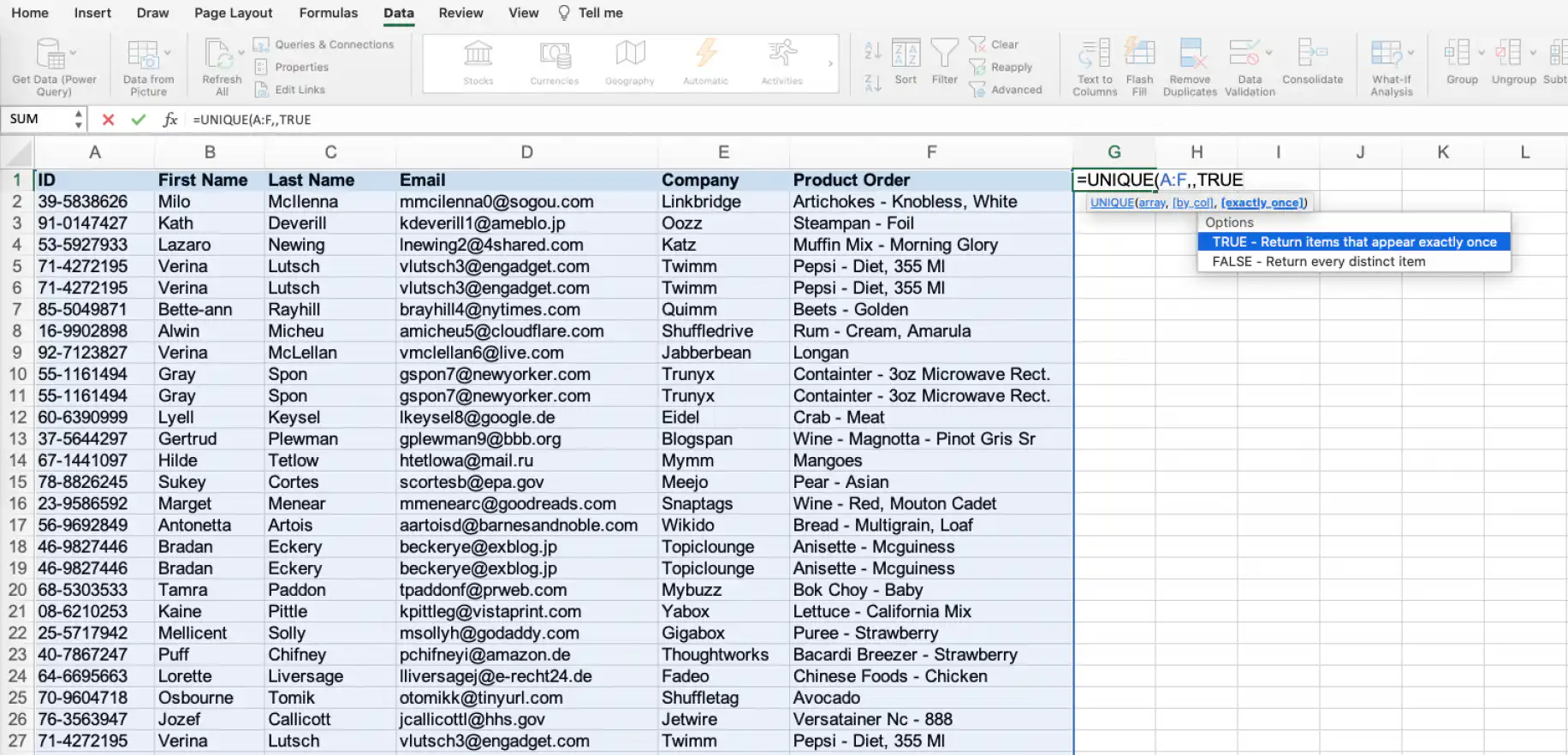Screen dimensions: 1568x755
Task: Click the Edit Links option
Action: (x=290, y=90)
